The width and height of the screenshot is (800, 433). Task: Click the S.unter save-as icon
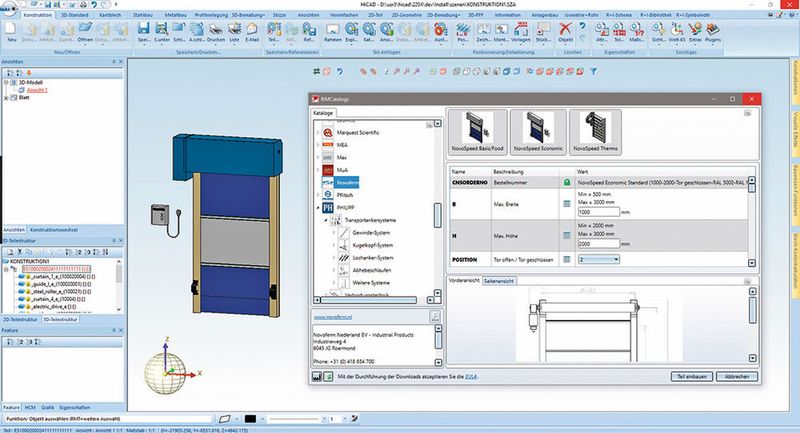[162, 29]
